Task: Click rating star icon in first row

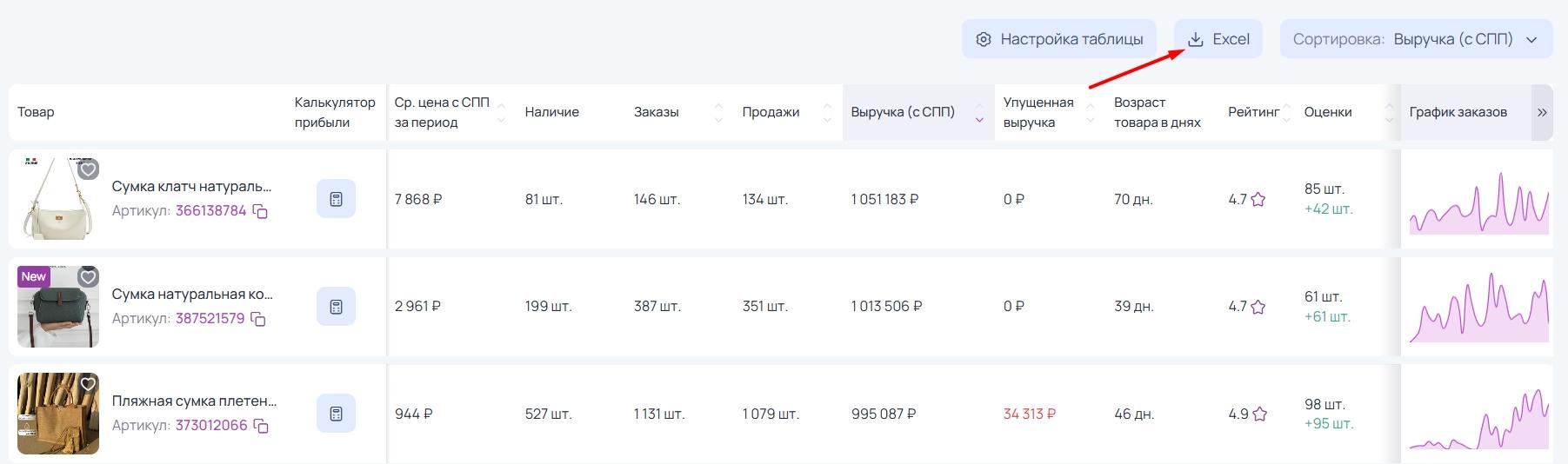Action: 1258,200
